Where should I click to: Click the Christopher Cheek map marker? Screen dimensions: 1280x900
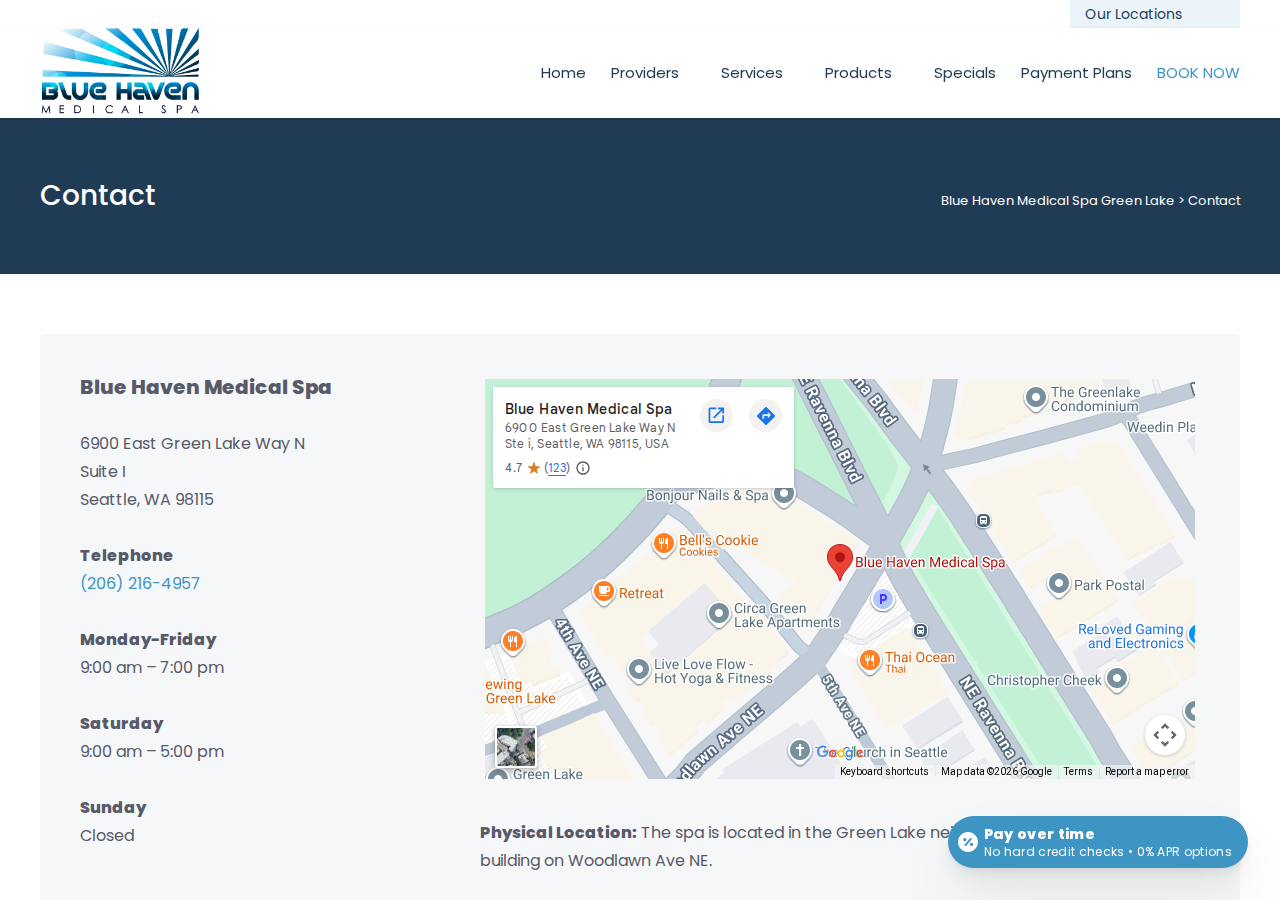coord(1117,680)
